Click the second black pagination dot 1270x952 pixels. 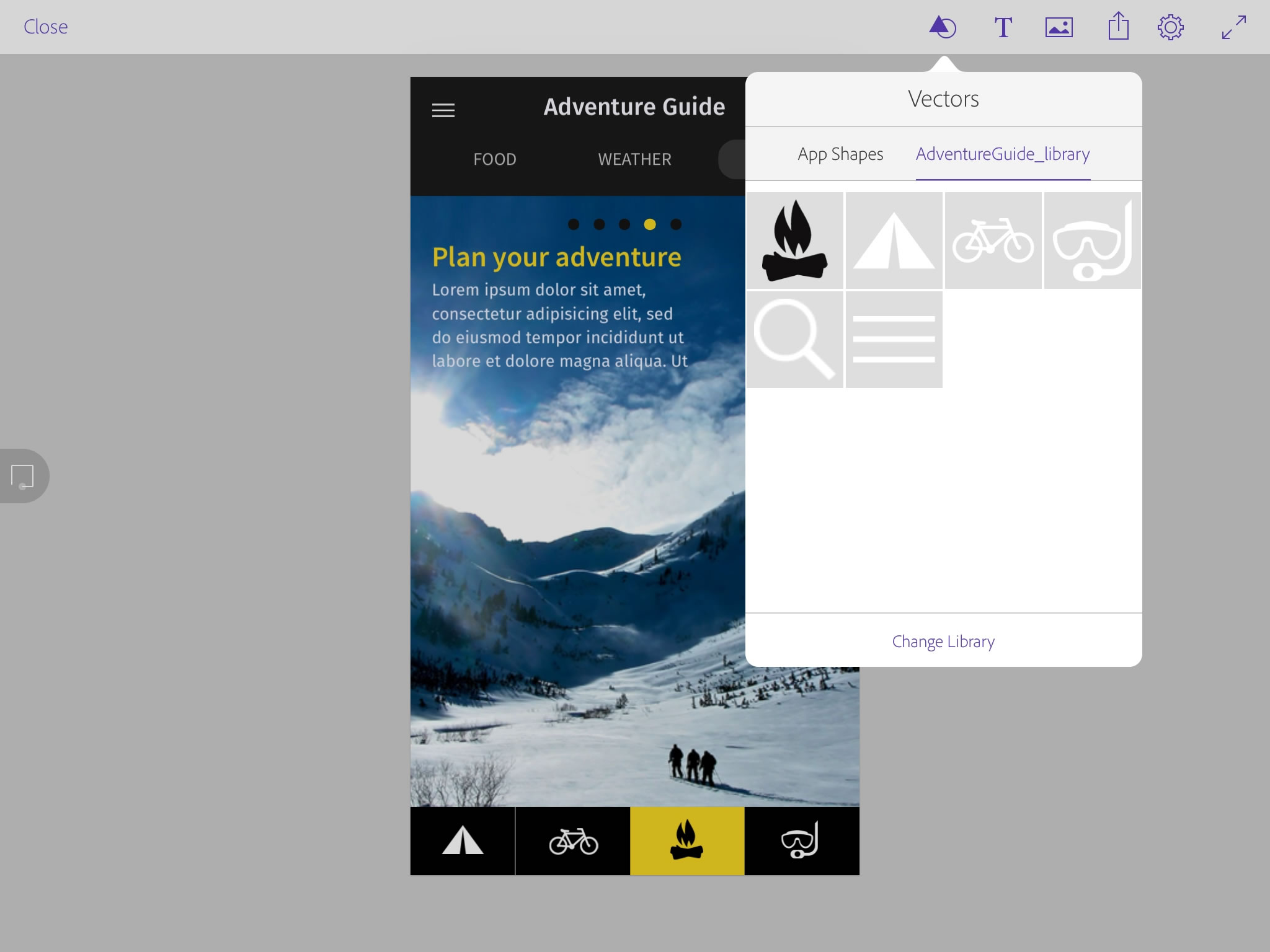pos(599,224)
